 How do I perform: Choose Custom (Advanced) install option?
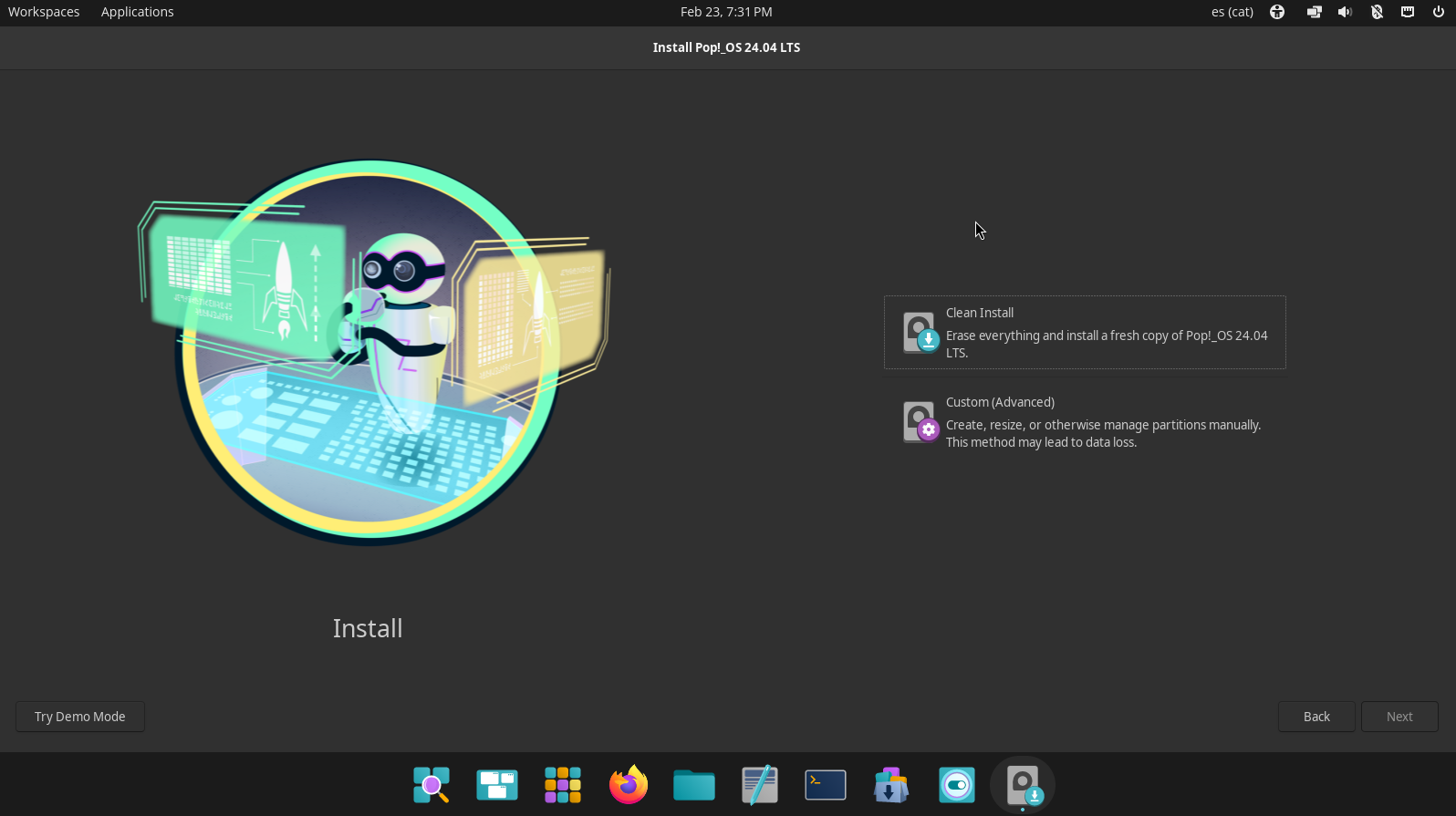pos(1084,422)
